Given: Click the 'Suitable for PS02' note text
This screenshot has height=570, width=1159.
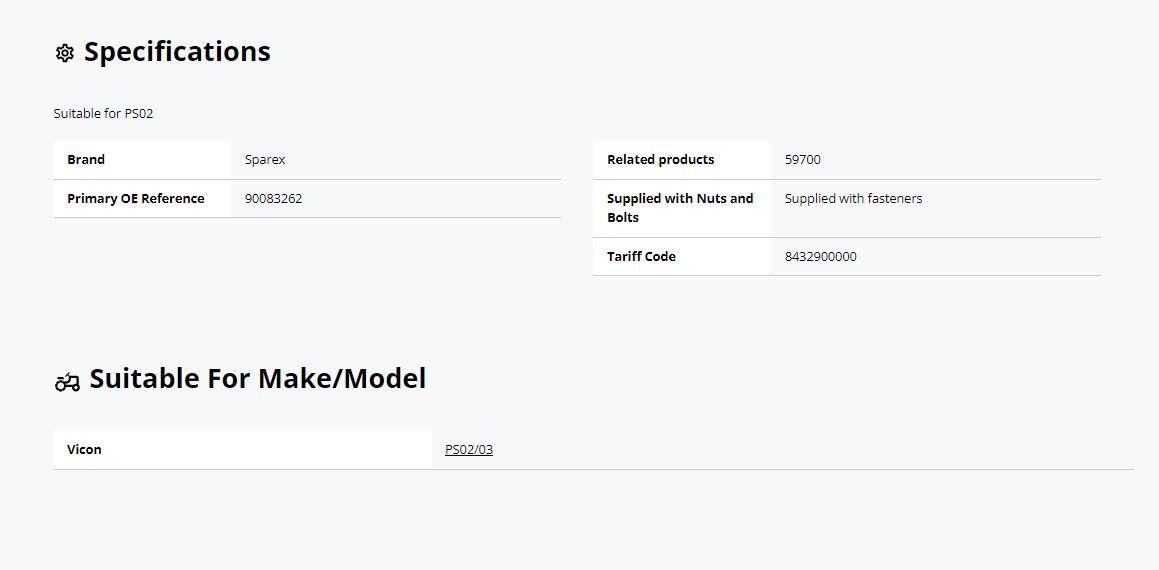Looking at the screenshot, I should point(104,114).
